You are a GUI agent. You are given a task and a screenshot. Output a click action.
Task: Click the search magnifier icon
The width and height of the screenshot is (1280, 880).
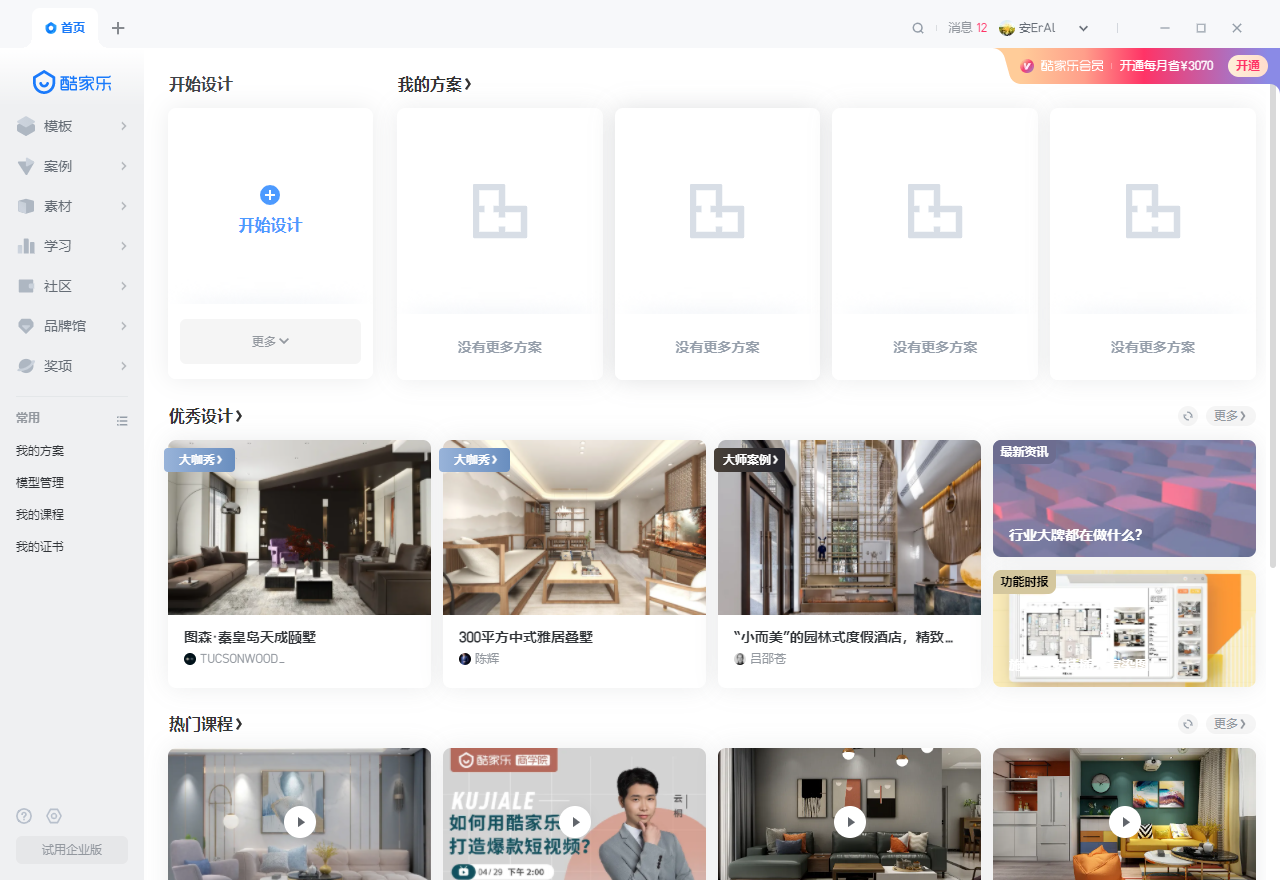pos(918,28)
